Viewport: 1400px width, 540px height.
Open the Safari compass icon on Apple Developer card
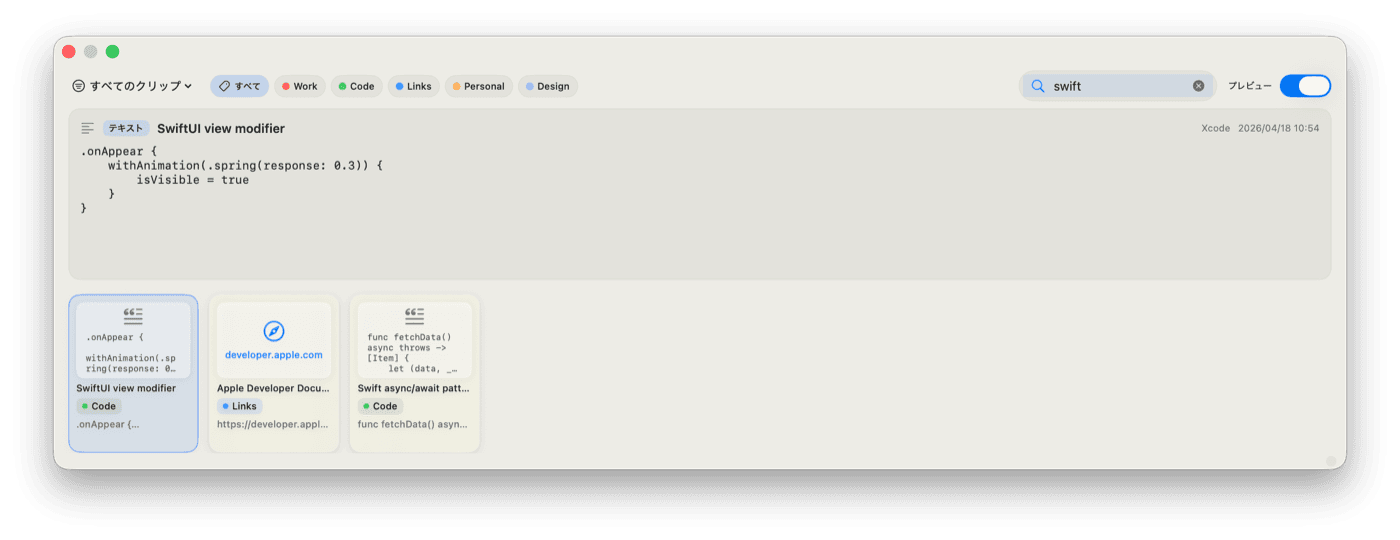pos(274,331)
